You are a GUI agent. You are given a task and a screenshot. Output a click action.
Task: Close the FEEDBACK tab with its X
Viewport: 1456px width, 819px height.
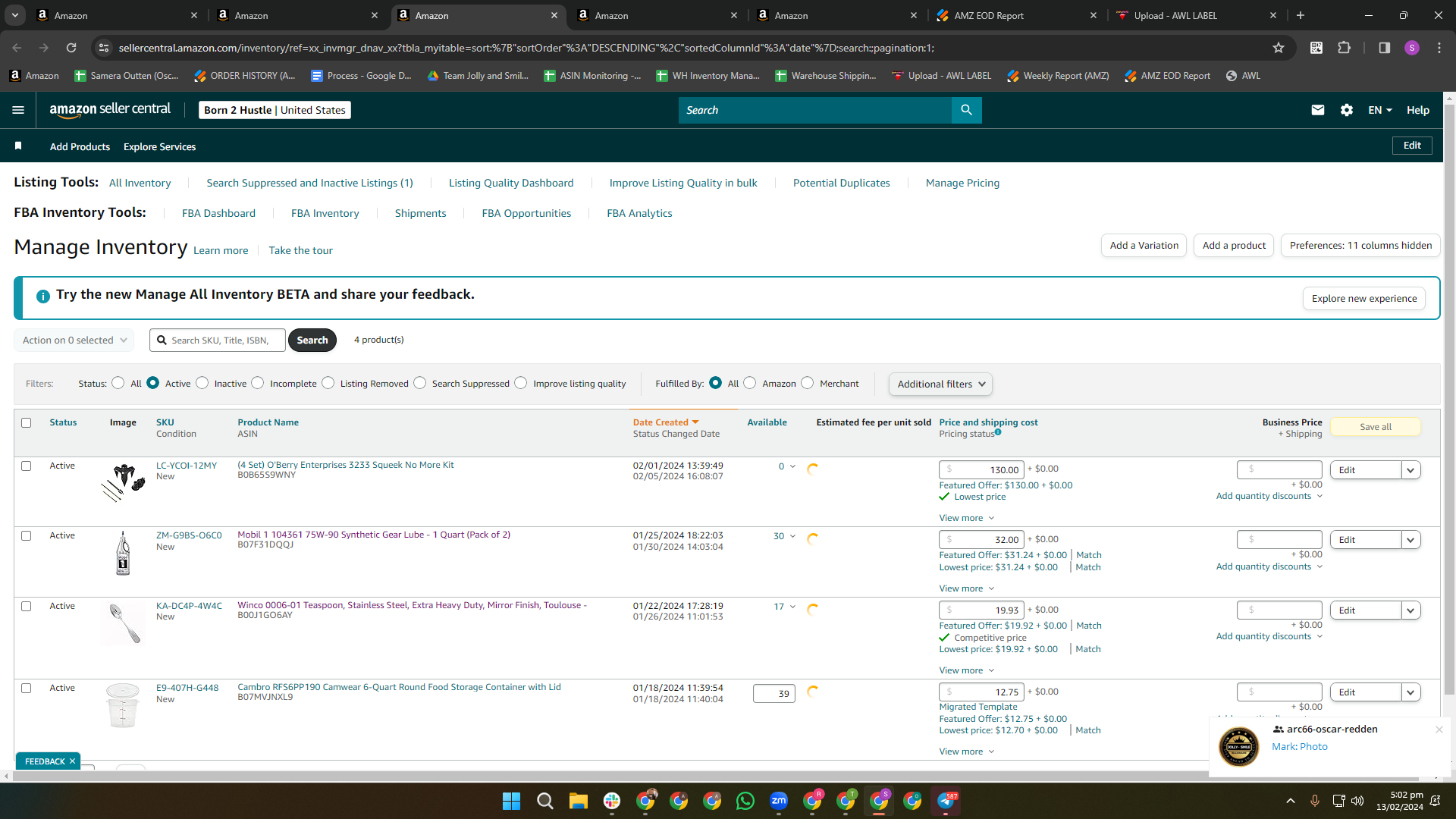coord(73,761)
